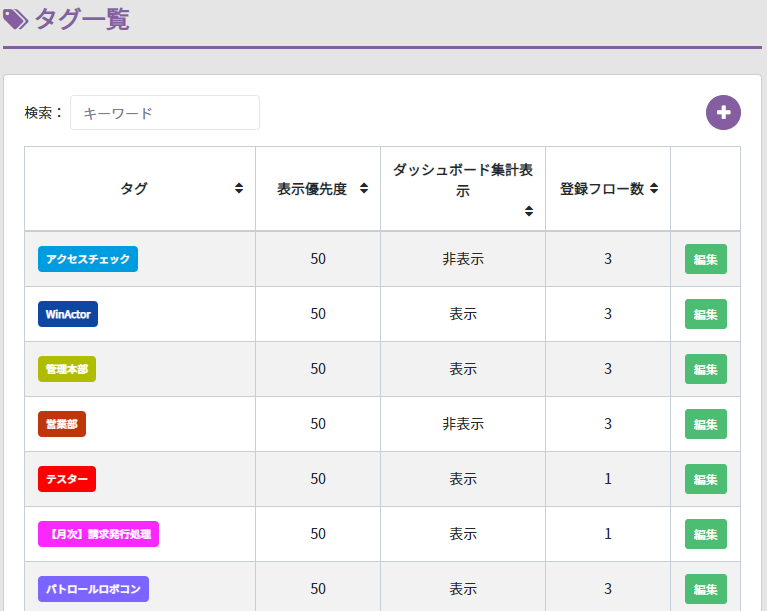
Task: Click the 登録フロー数 header text
Action: 602,188
